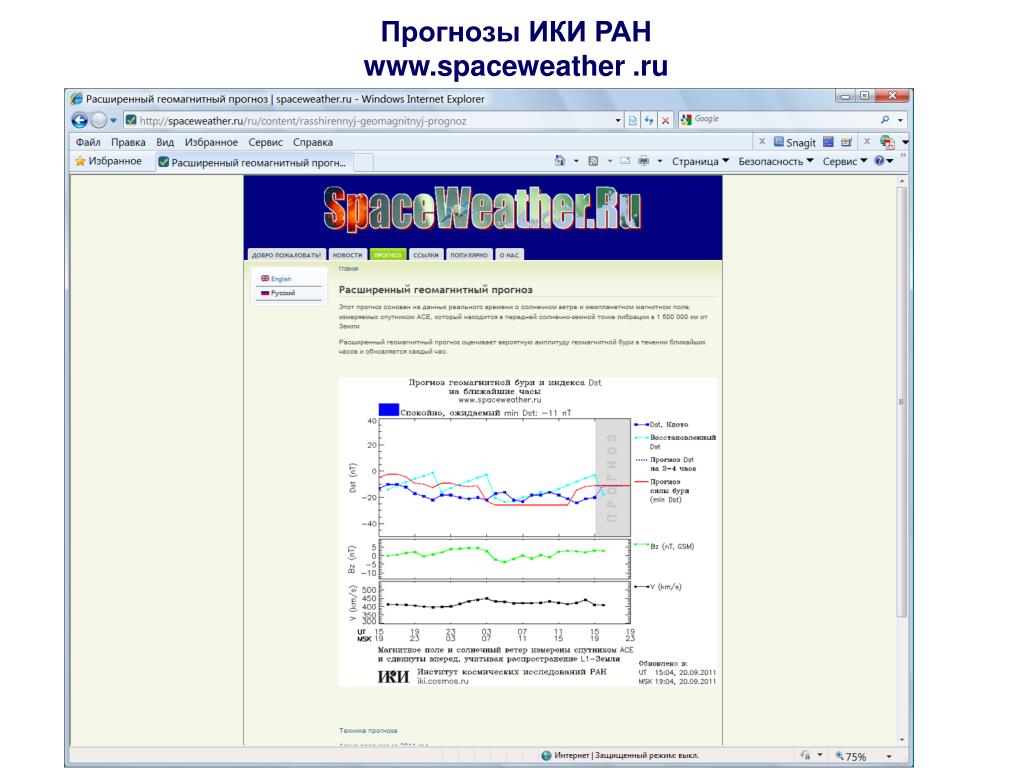The image size is (1024, 768).
Task: Click the greyed Forward navigation arrow
Action: [99, 120]
